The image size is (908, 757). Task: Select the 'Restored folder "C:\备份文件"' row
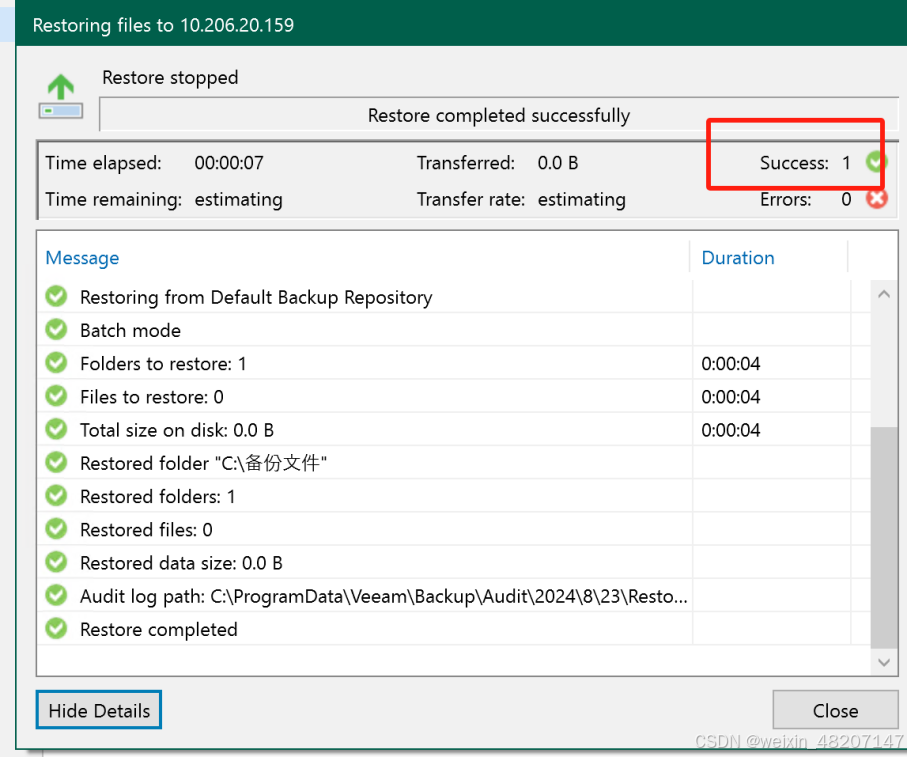point(453,463)
